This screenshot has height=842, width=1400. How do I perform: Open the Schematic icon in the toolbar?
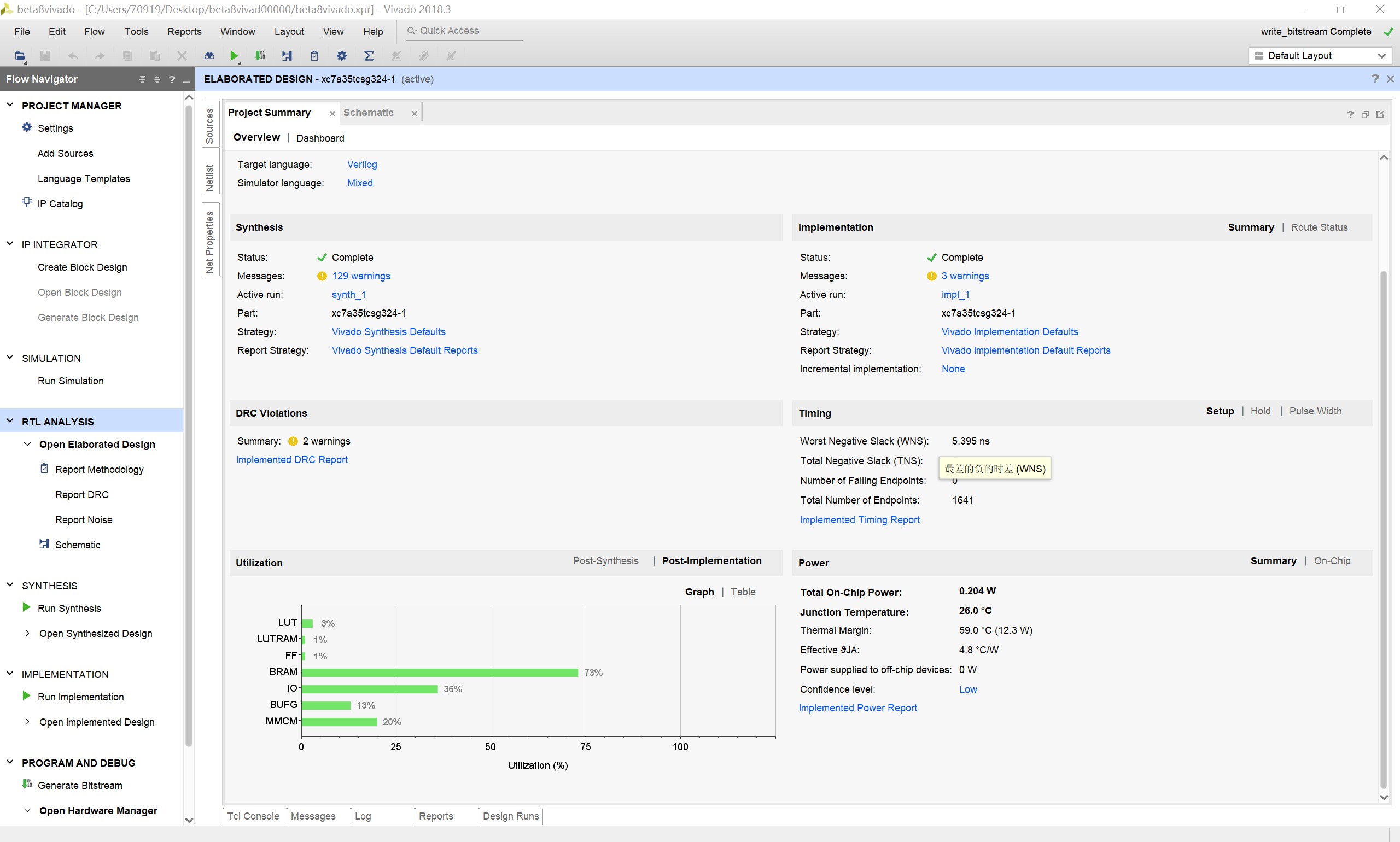[x=287, y=56]
